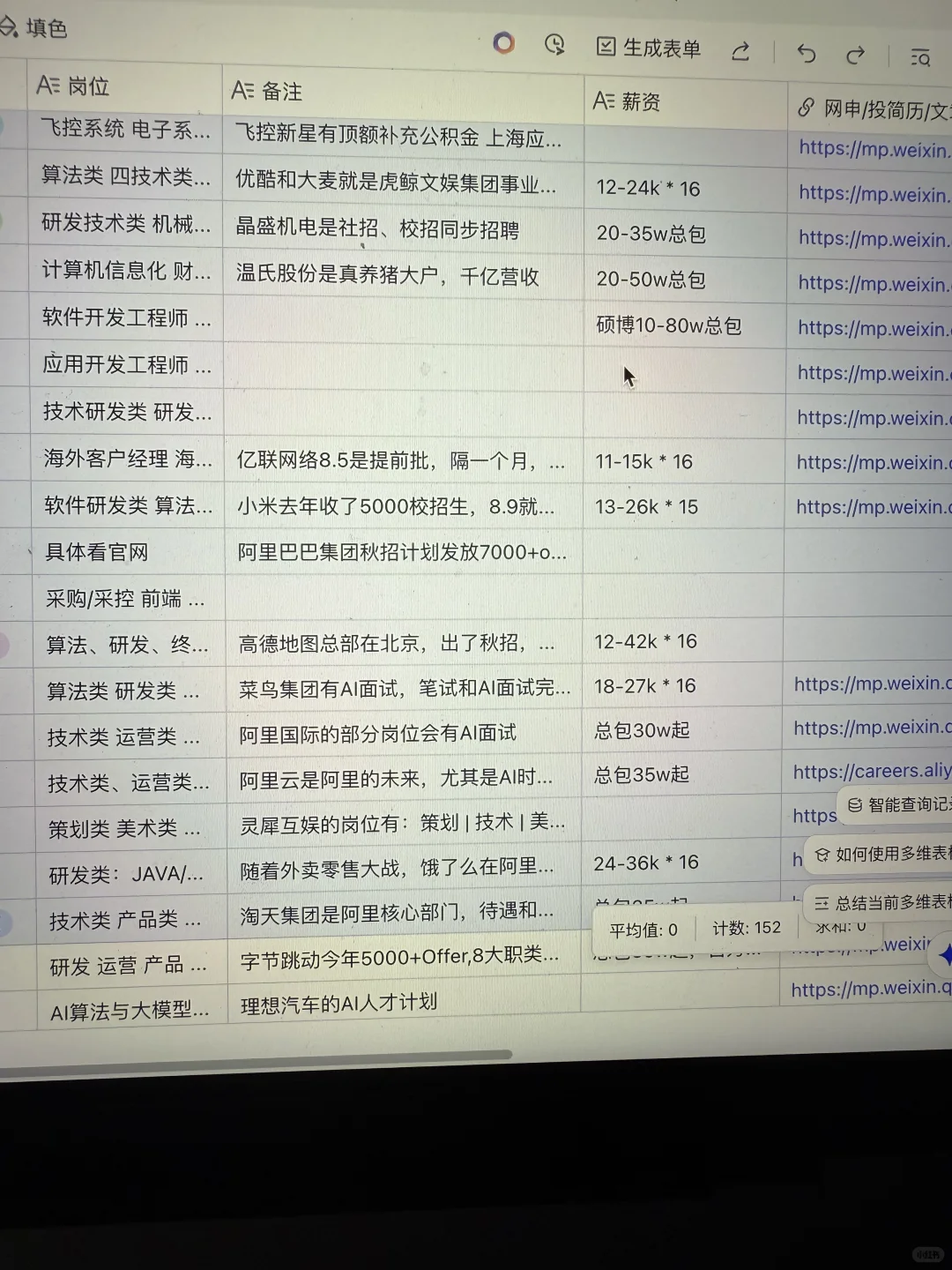Select the 24-36k * 16 salary cell
The height and width of the screenshot is (1270, 952).
click(x=681, y=863)
